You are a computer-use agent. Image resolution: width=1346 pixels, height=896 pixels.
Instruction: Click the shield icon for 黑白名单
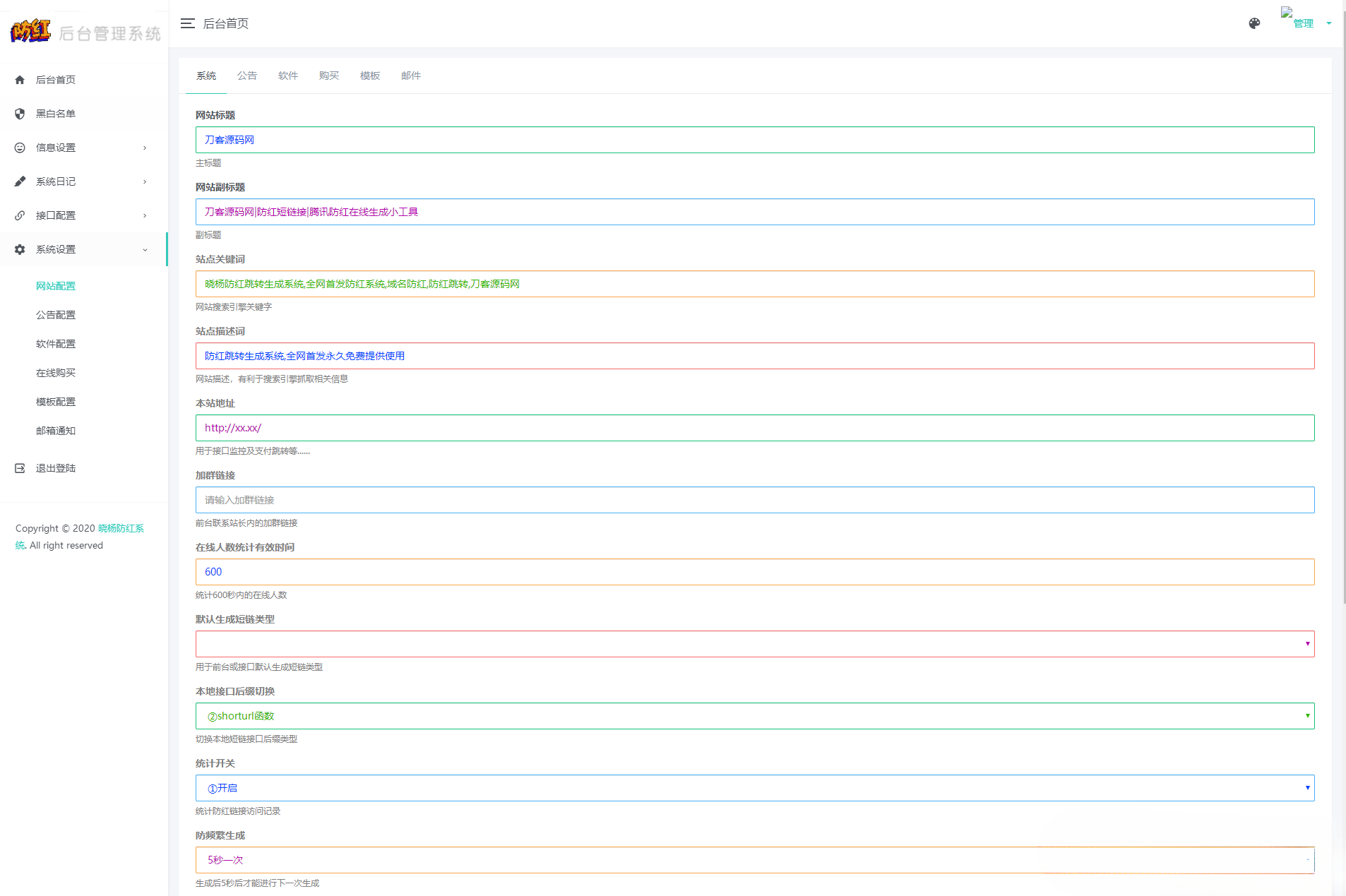click(x=20, y=114)
